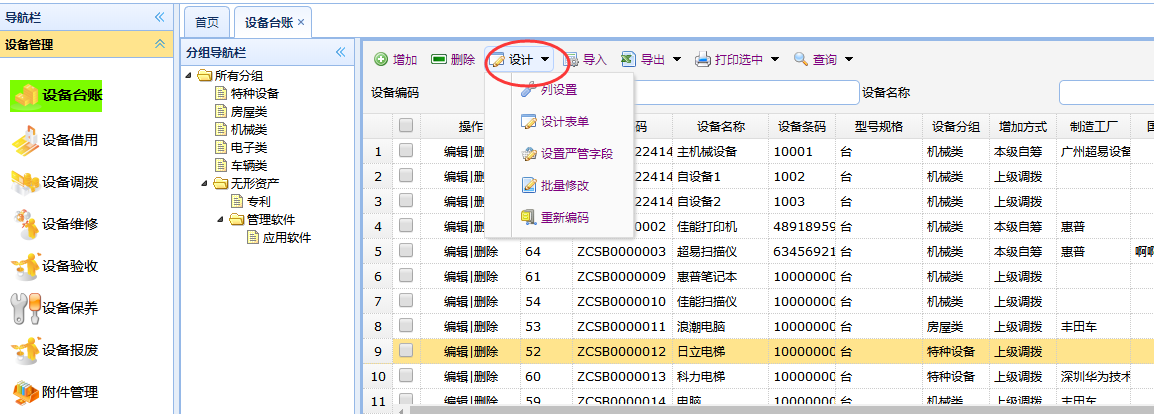Open 附件管理 sidebar icon
This screenshot has width=1154, height=414.
pyautogui.click(x=25, y=392)
